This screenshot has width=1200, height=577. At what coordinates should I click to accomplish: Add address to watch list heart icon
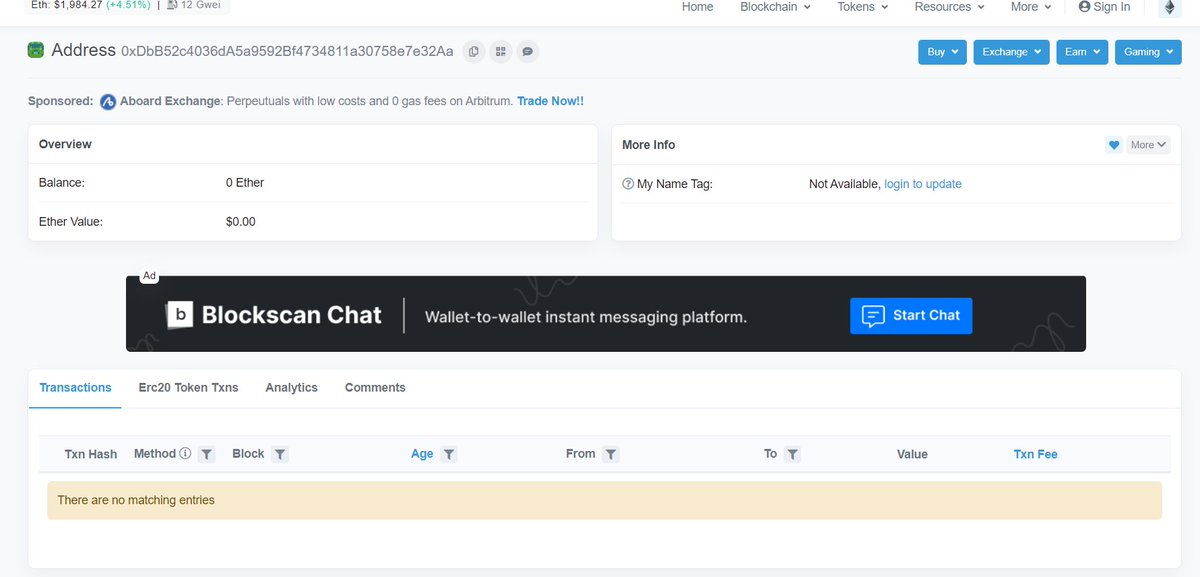tap(1114, 145)
